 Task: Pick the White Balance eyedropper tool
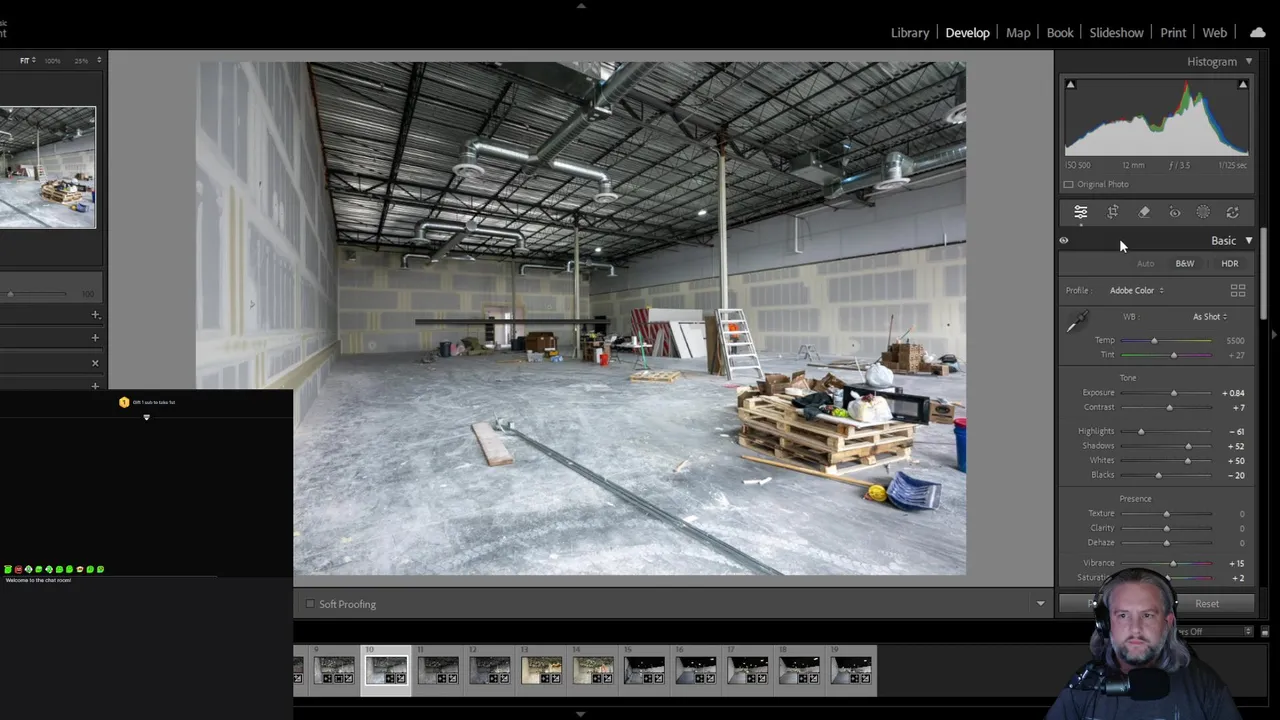[1077, 322]
